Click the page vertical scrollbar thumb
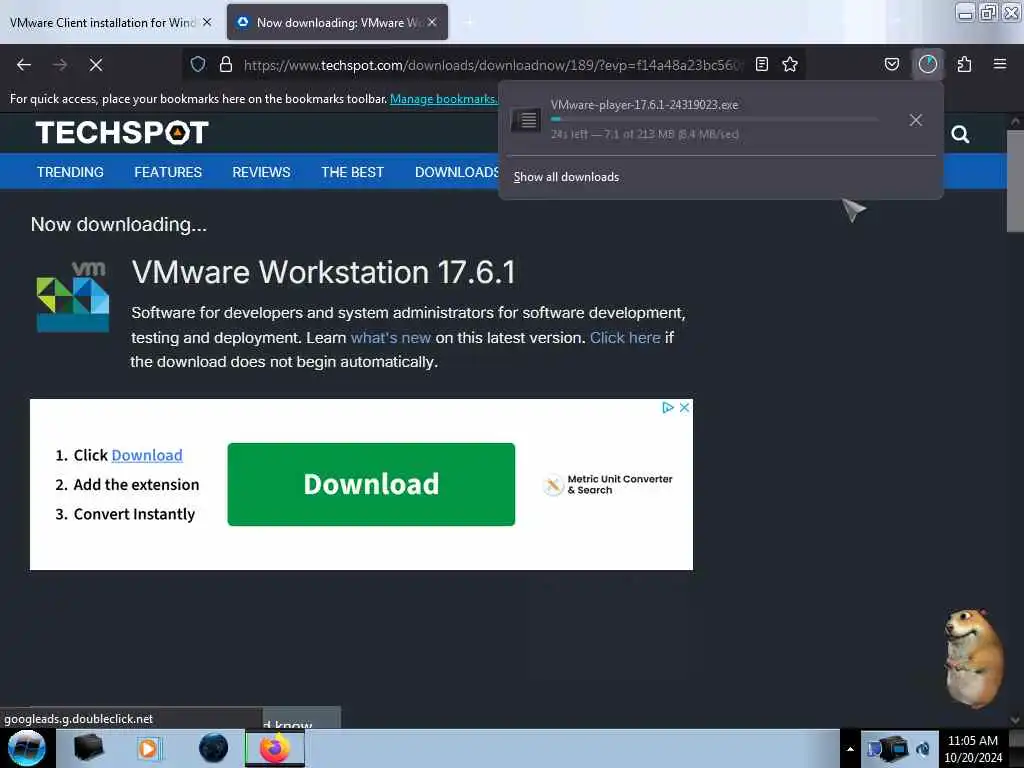The height and width of the screenshot is (768, 1024). 1014,181
